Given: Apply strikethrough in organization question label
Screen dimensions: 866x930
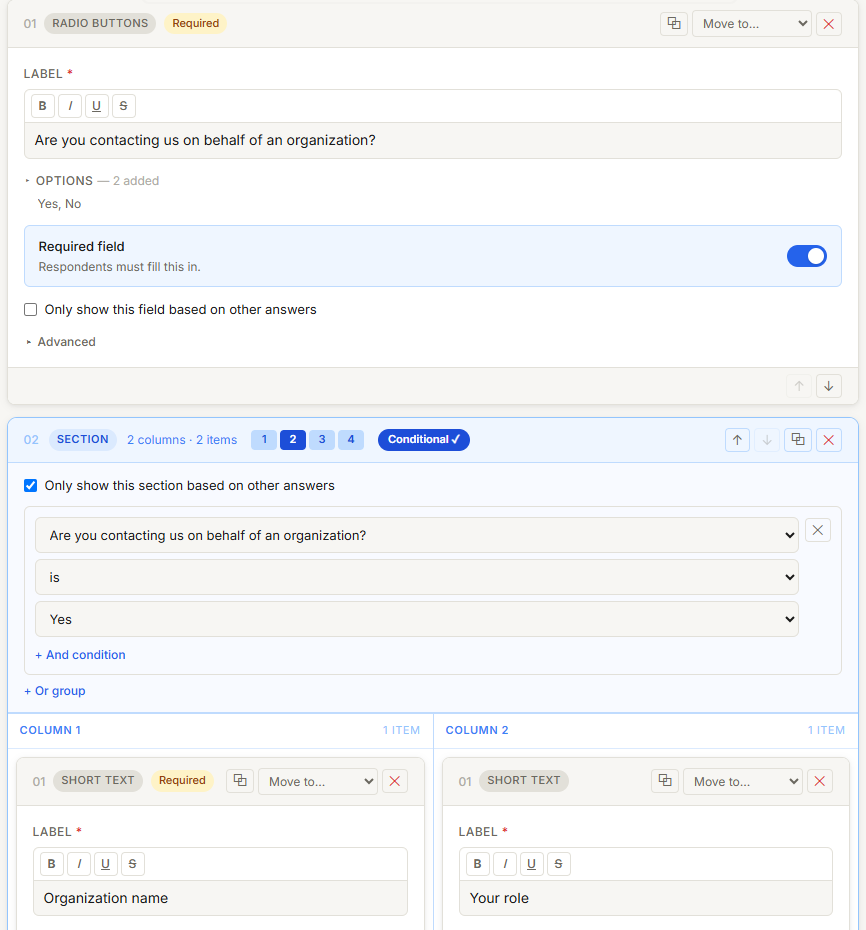Looking at the screenshot, I should coord(123,106).
